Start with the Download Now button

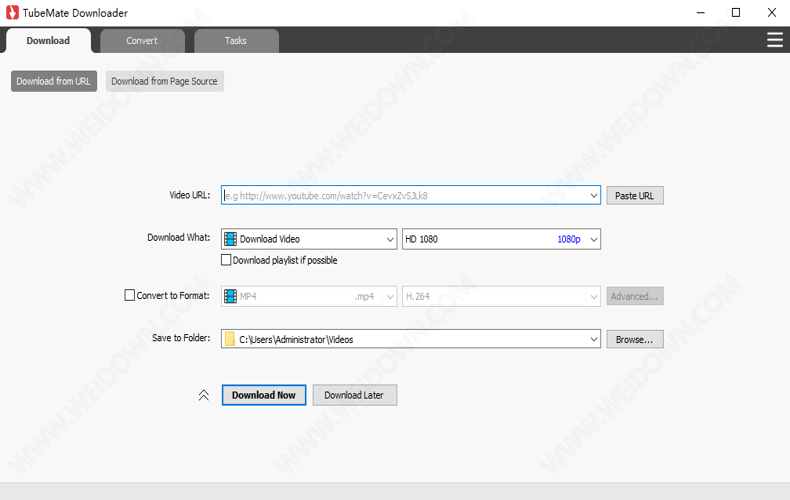tap(264, 395)
